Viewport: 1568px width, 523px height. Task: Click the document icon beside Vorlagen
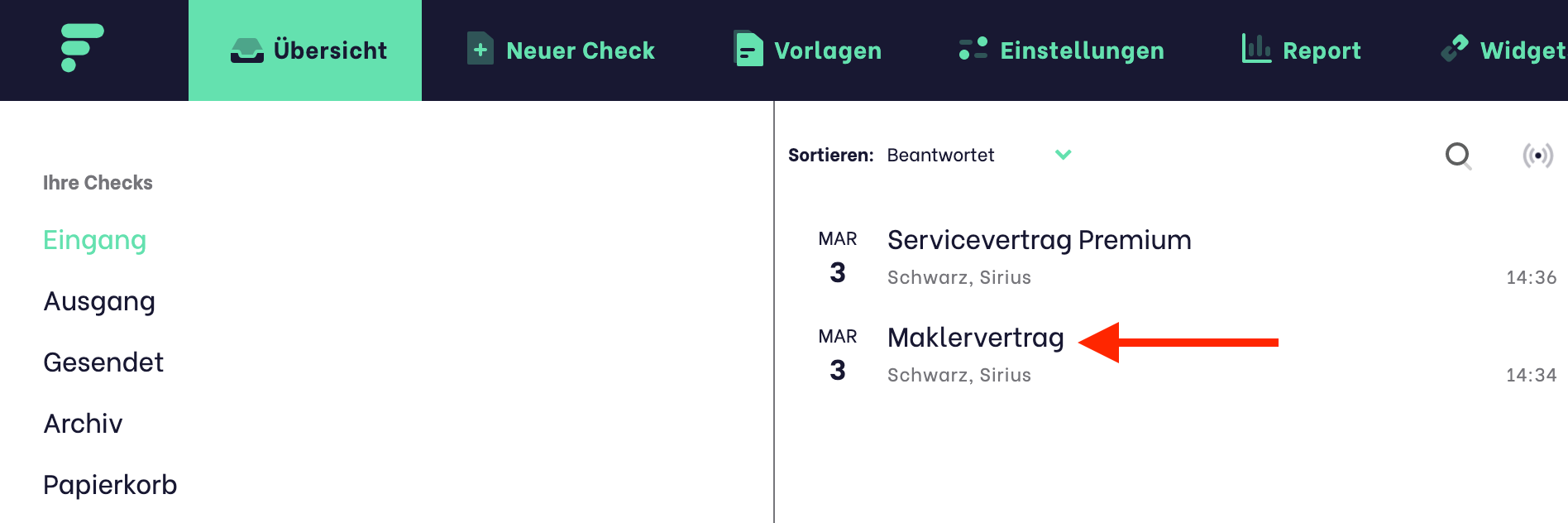[748, 49]
